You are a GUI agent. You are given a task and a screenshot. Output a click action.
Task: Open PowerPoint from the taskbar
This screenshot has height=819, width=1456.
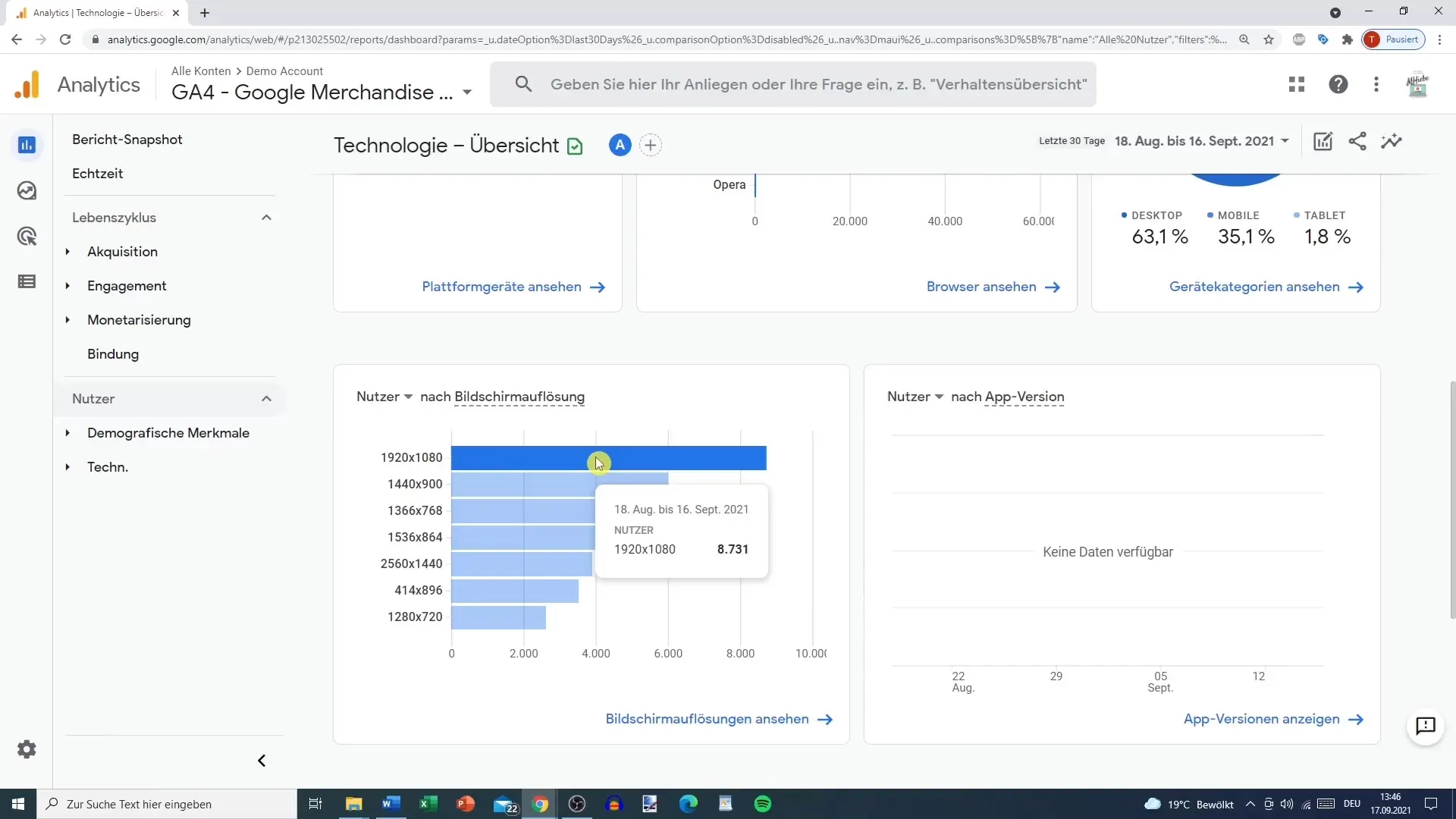[x=465, y=804]
